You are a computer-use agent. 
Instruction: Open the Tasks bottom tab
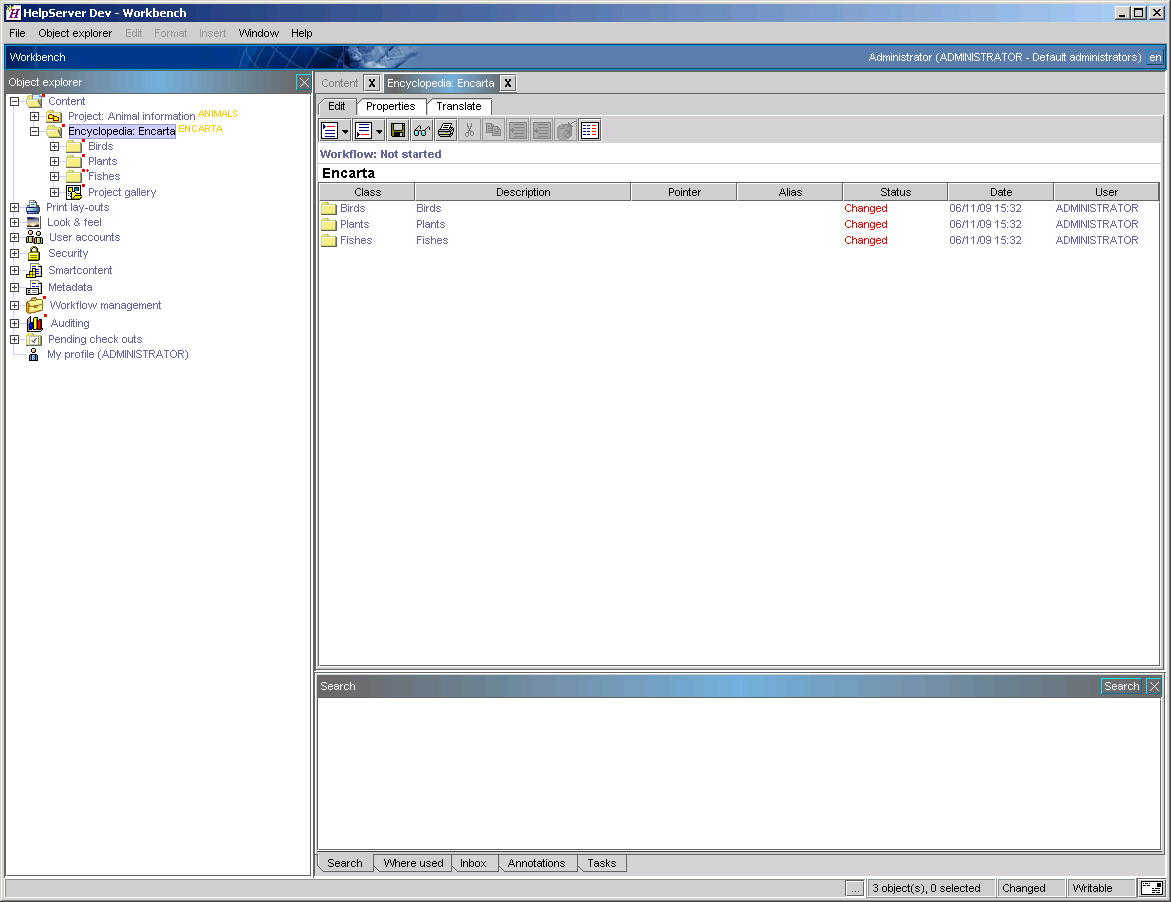pos(601,863)
